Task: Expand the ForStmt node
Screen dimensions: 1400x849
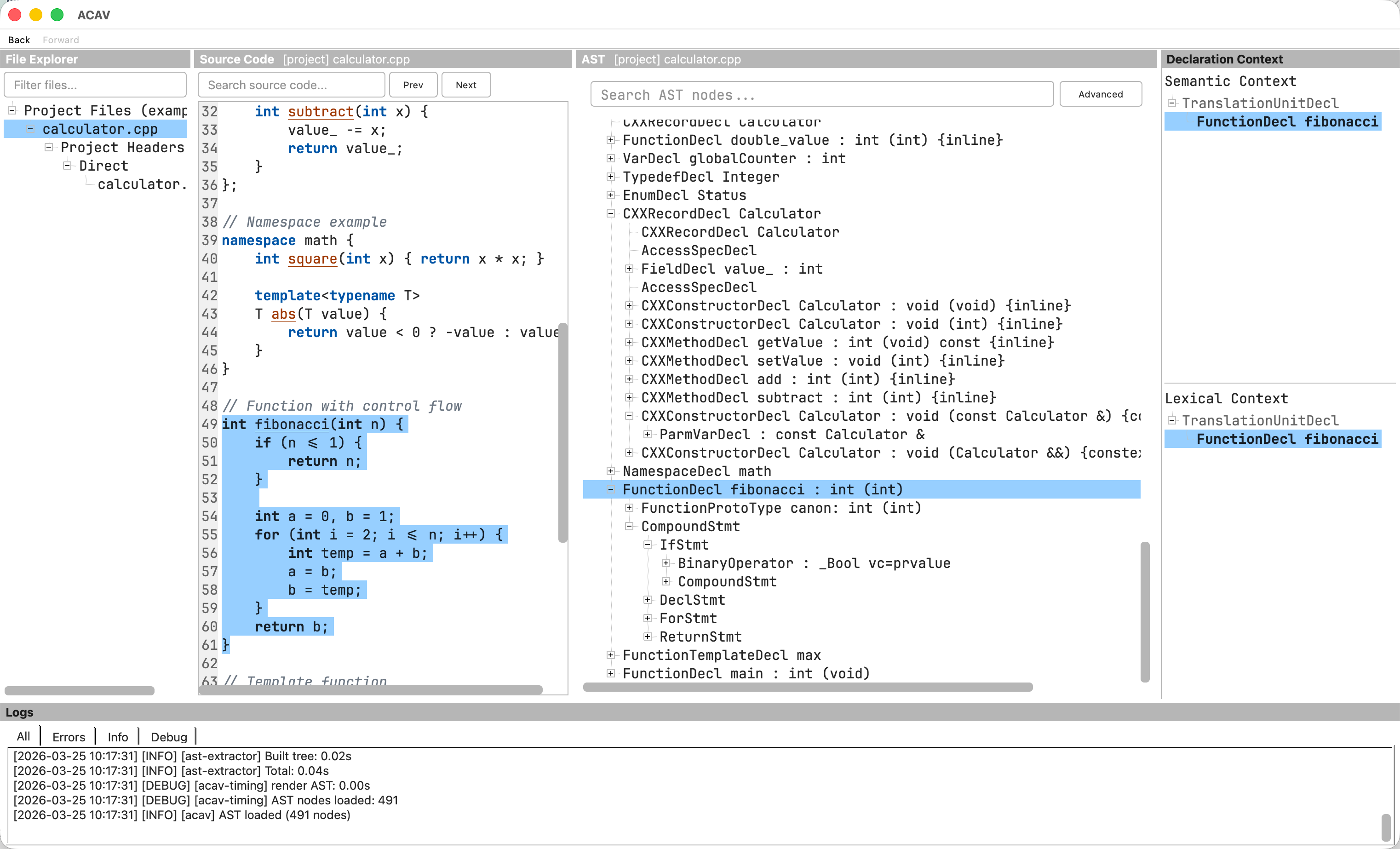Action: pyautogui.click(x=648, y=618)
